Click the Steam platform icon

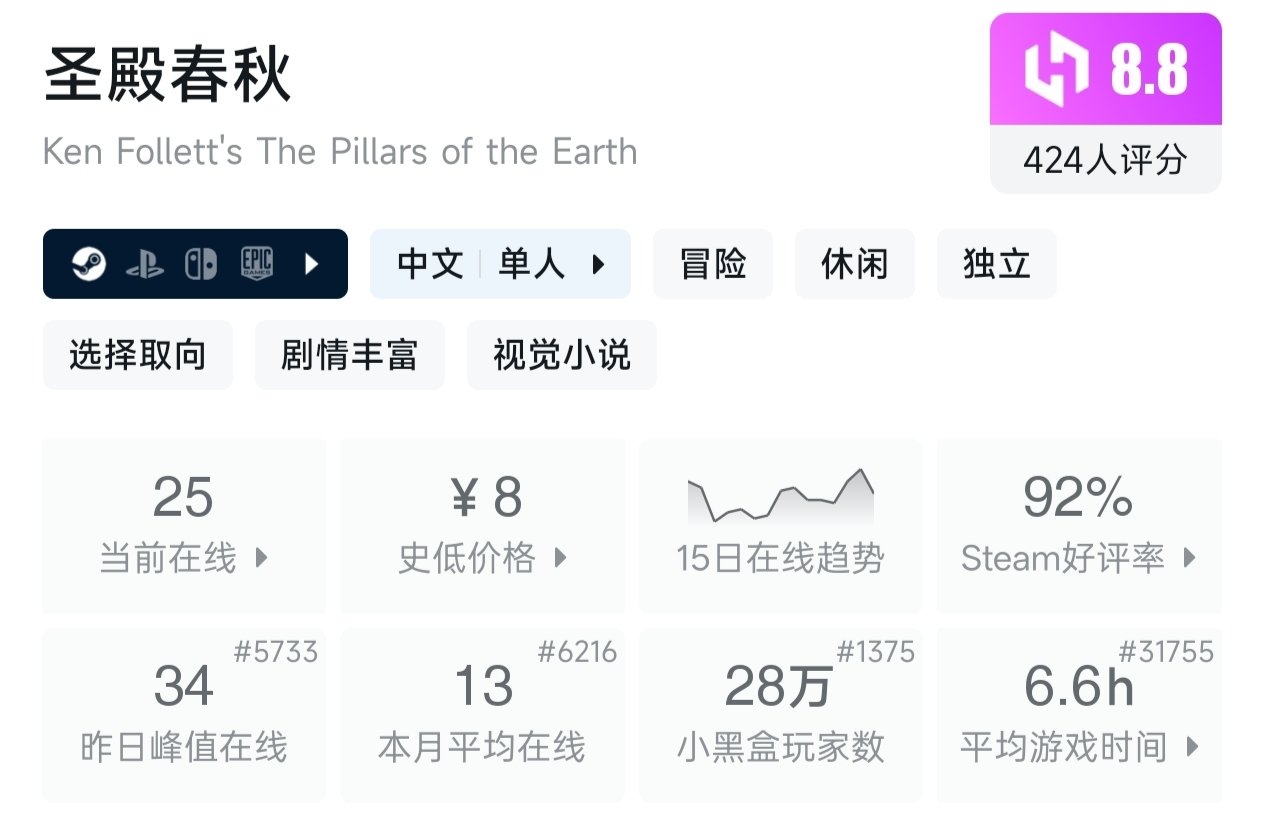[89, 264]
